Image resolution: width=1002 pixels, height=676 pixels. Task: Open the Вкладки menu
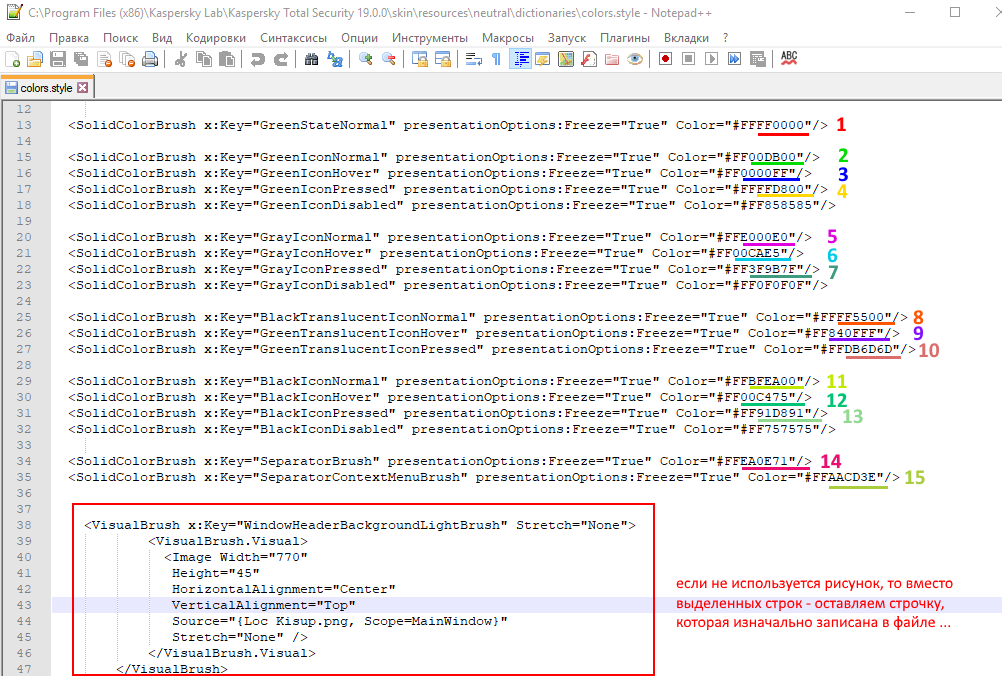click(x=686, y=38)
